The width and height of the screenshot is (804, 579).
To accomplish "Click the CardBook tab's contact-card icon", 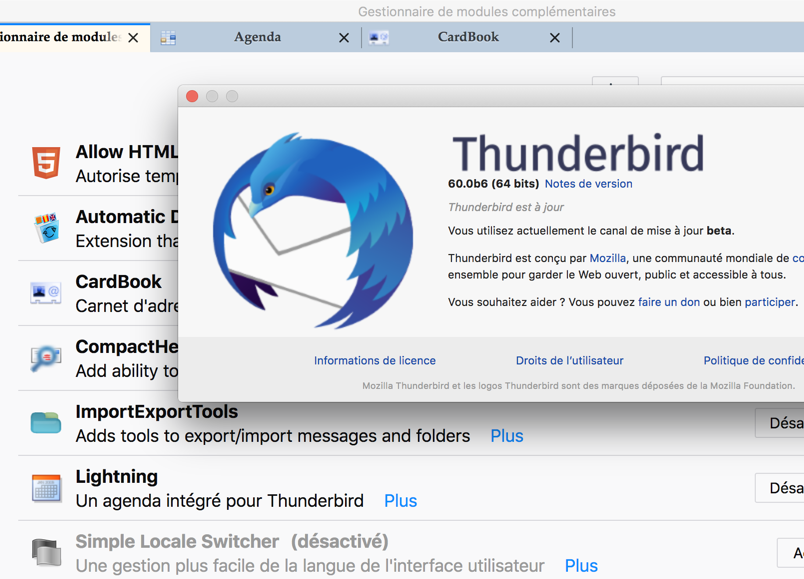I will coord(379,38).
